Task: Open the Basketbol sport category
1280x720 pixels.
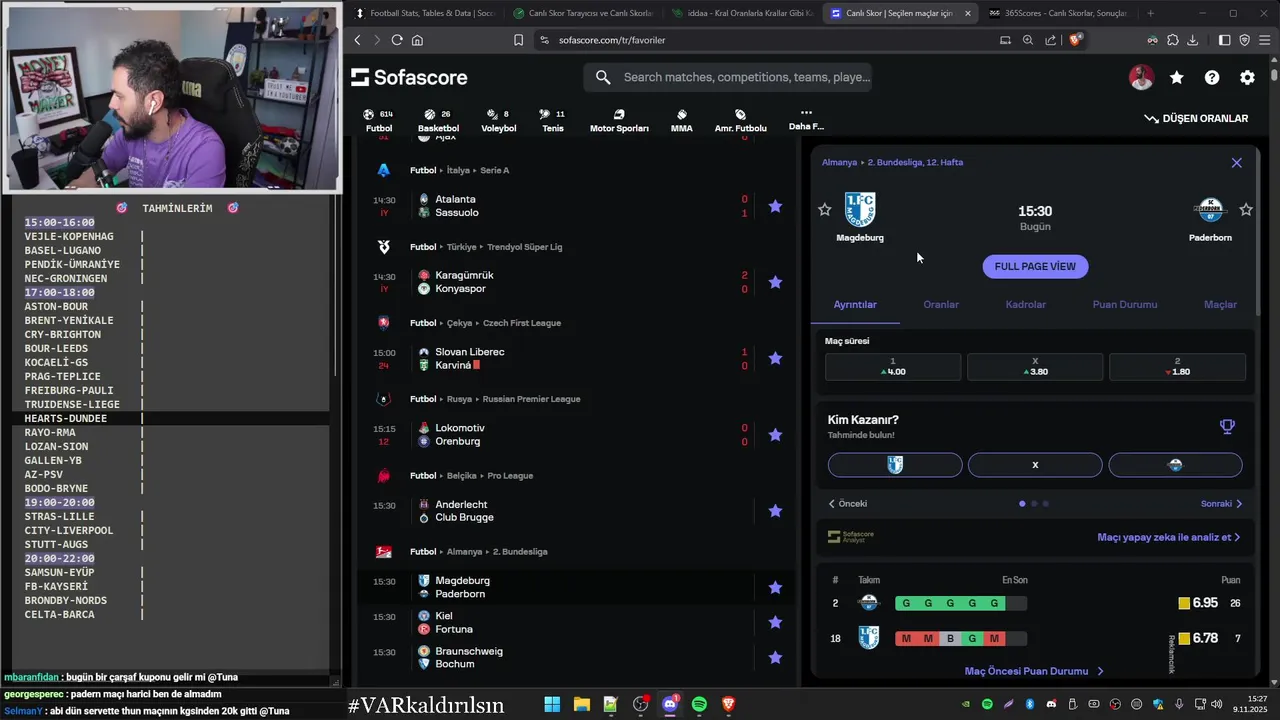Action: click(438, 121)
